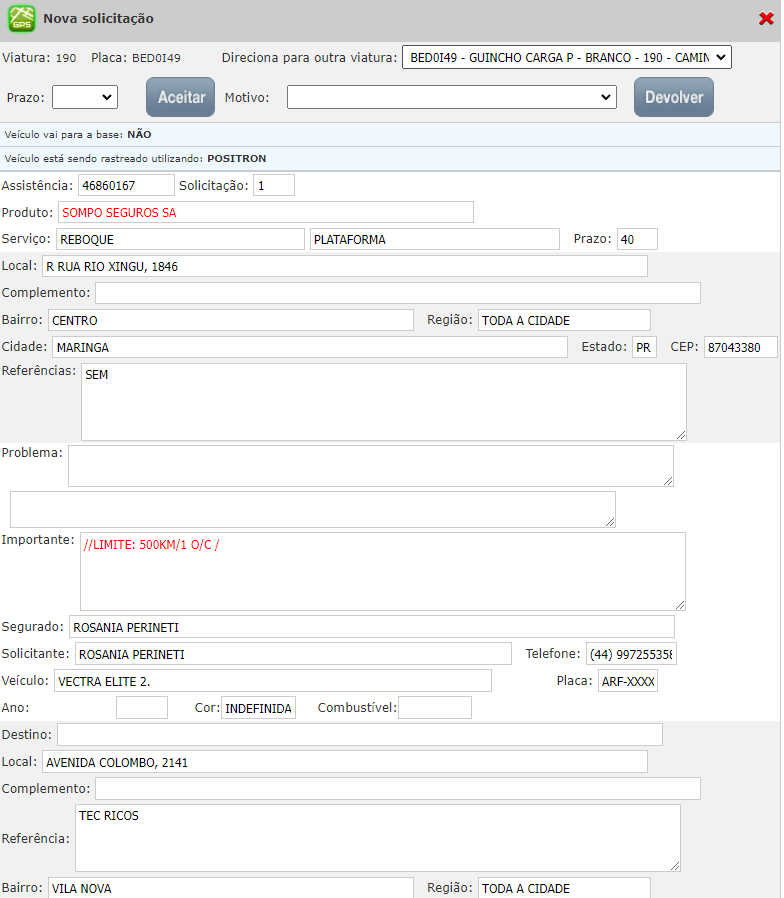This screenshot has height=898, width=784.
Task: Click the Importante text area with LIMITE
Action: (383, 571)
